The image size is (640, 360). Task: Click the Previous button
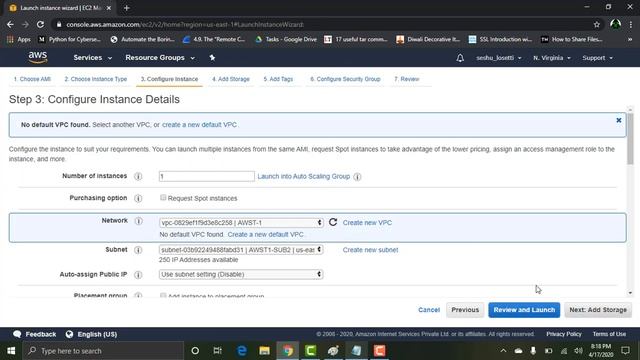coord(465,310)
